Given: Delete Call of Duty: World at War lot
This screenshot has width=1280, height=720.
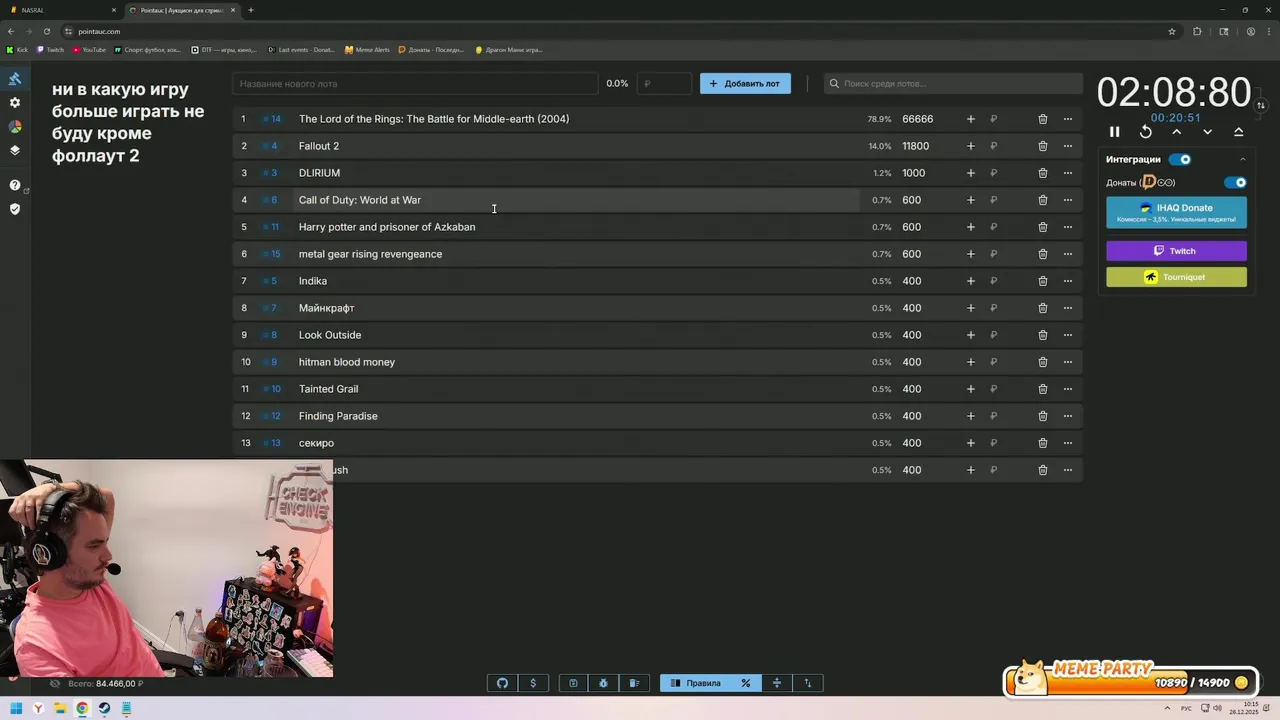Looking at the screenshot, I should pyautogui.click(x=1043, y=200).
